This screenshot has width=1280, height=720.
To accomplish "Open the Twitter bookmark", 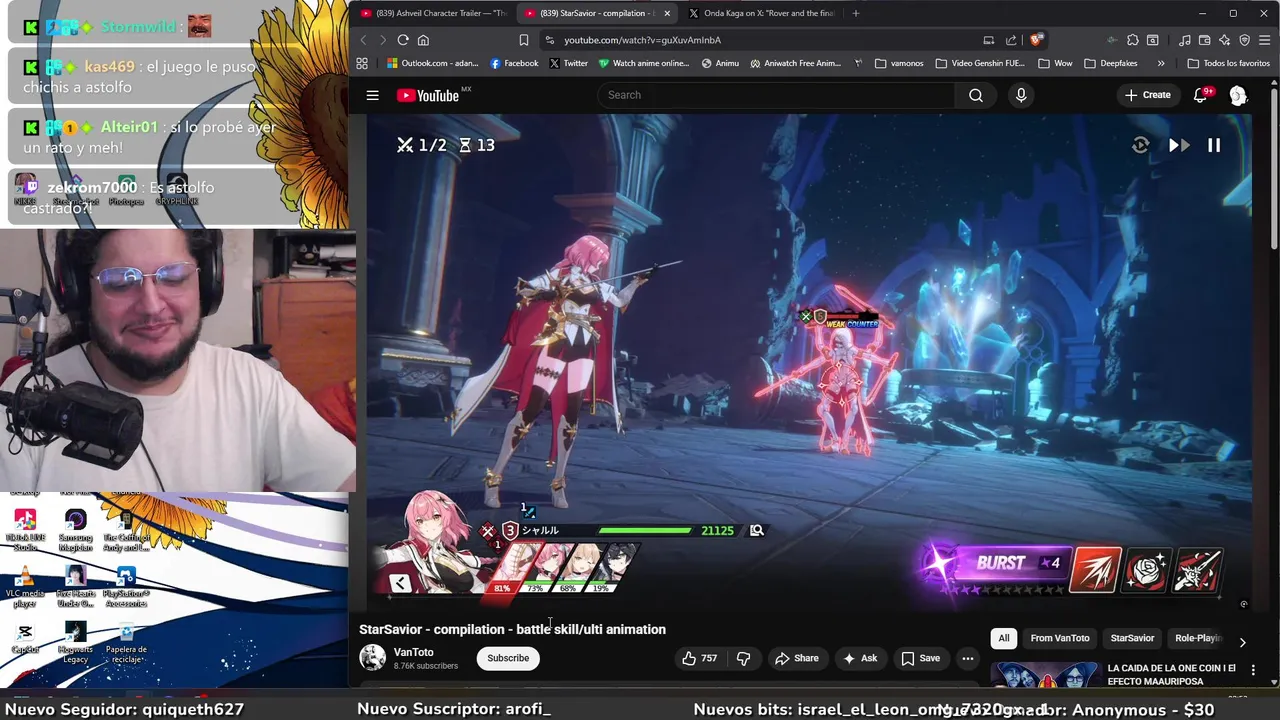I will [x=568, y=63].
